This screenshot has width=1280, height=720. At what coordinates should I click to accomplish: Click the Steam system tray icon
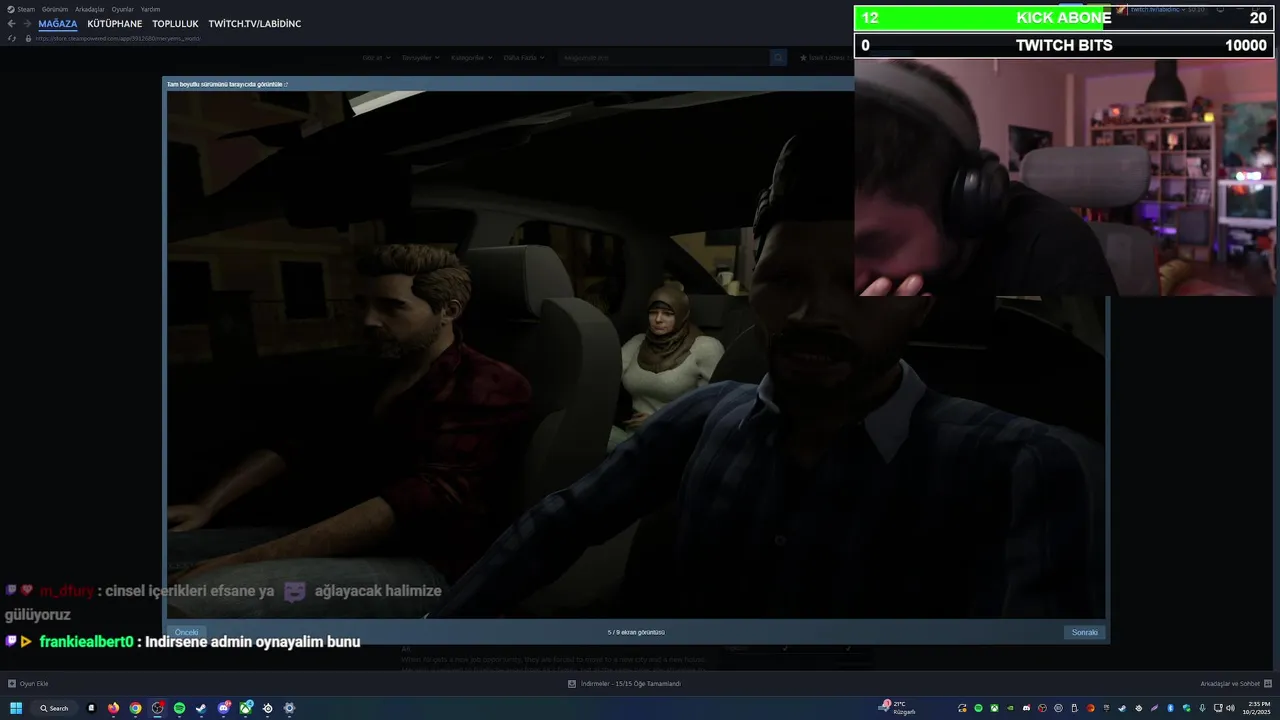tap(1122, 708)
